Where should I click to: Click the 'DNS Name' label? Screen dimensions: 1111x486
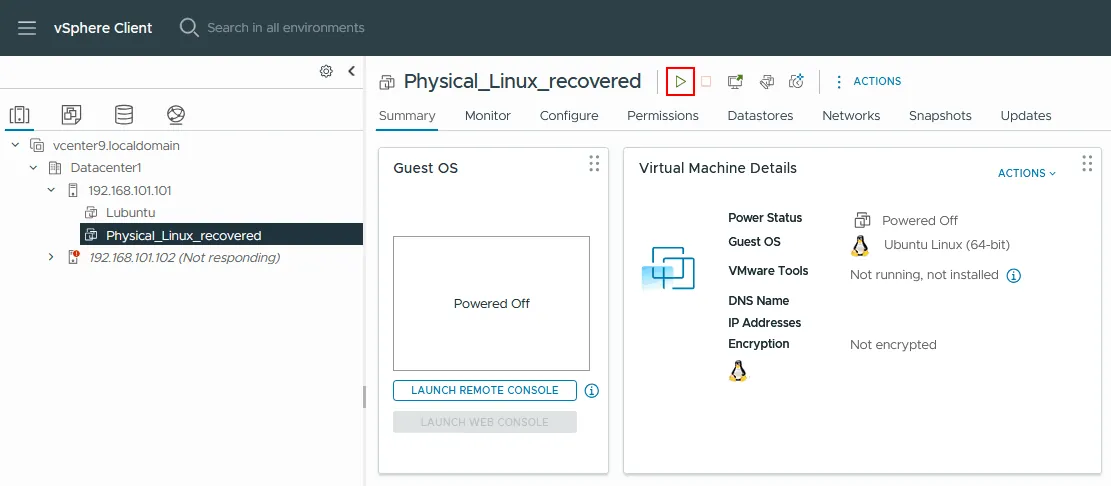(x=759, y=300)
